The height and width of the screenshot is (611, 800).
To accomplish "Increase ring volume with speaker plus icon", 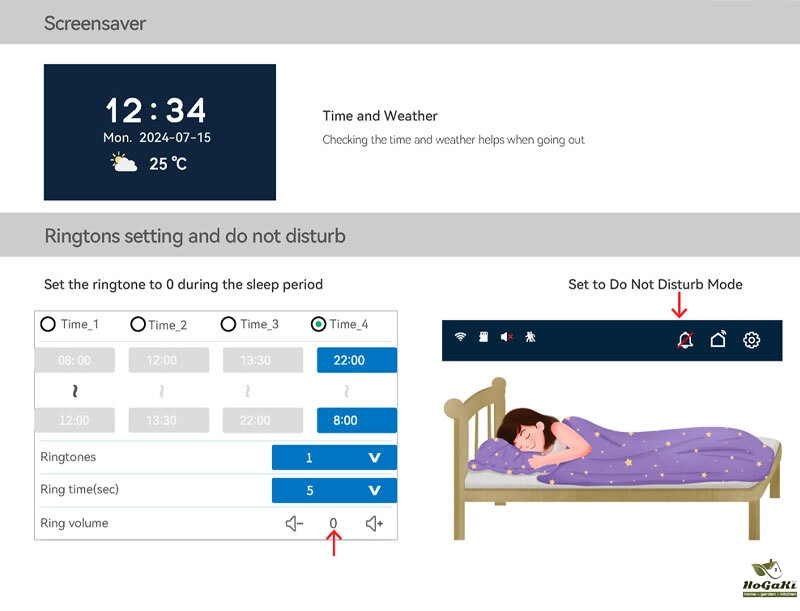I will point(375,523).
